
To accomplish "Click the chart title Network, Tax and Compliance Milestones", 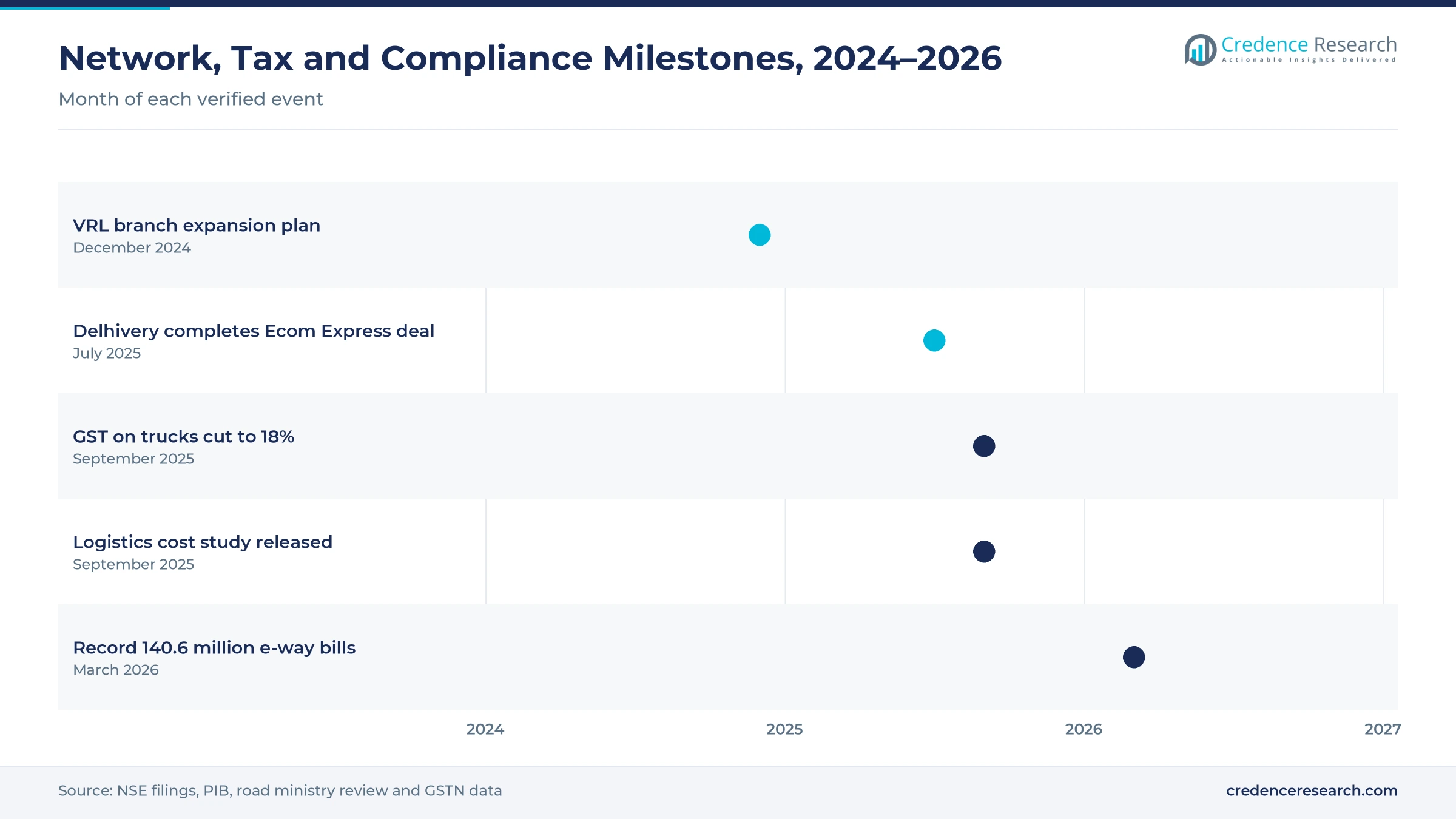I will pos(530,58).
